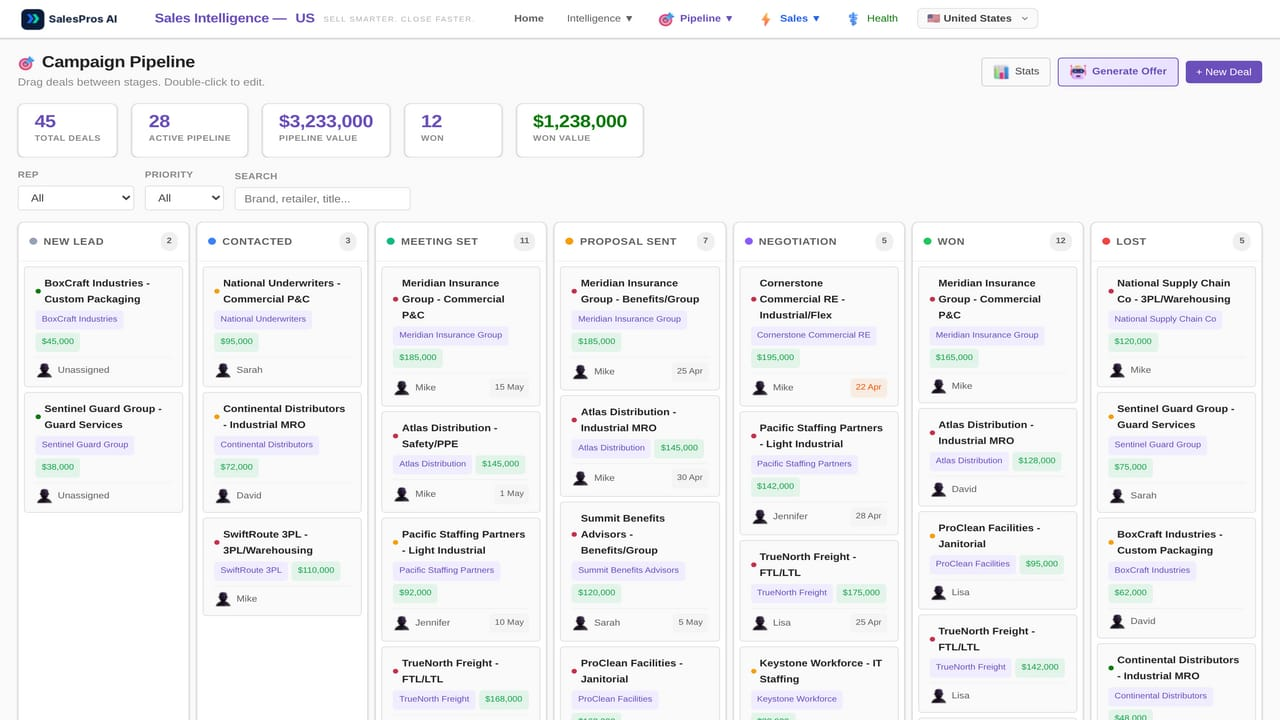Click the green dot of Won column

coord(927,241)
